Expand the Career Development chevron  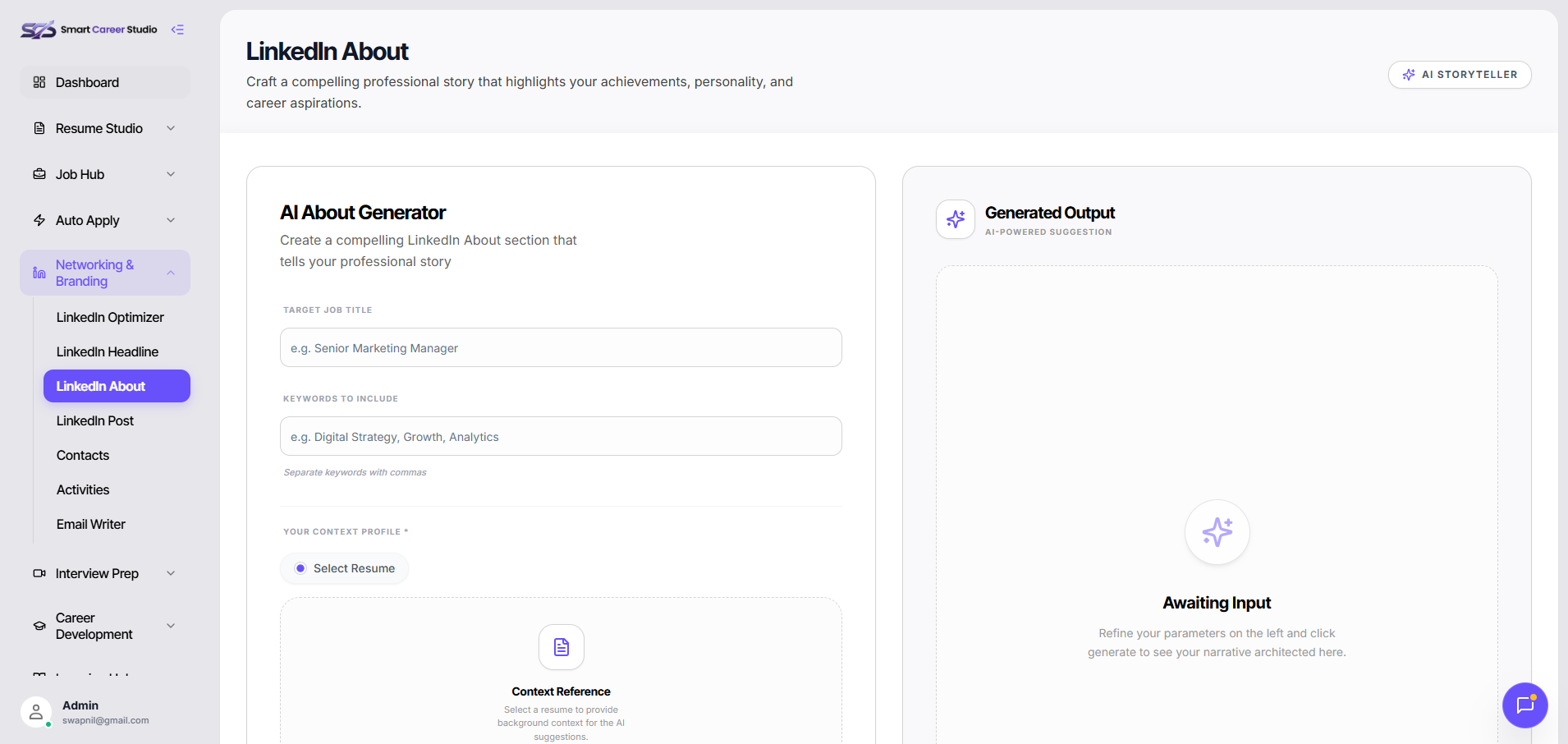tap(171, 626)
